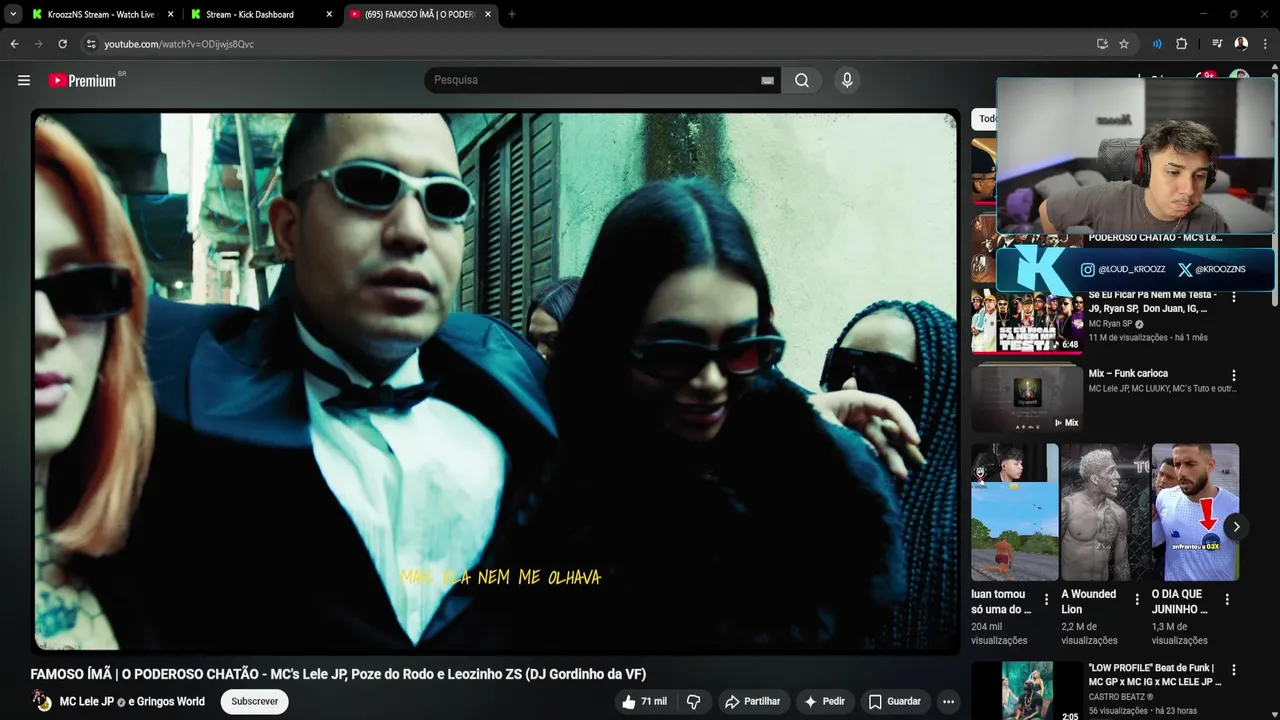This screenshot has height=720, width=1280.
Task: Reload the YouTube page
Action: (x=63, y=44)
